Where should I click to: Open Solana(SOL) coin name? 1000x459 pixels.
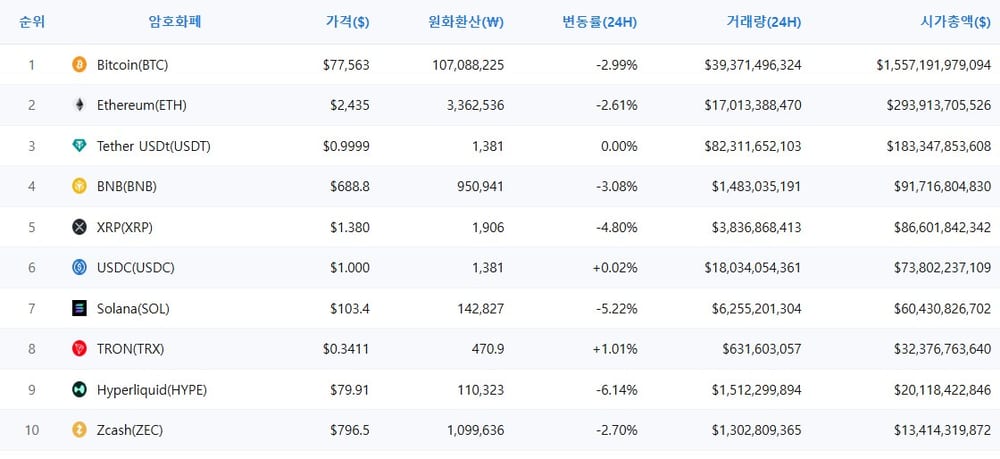[x=133, y=309]
